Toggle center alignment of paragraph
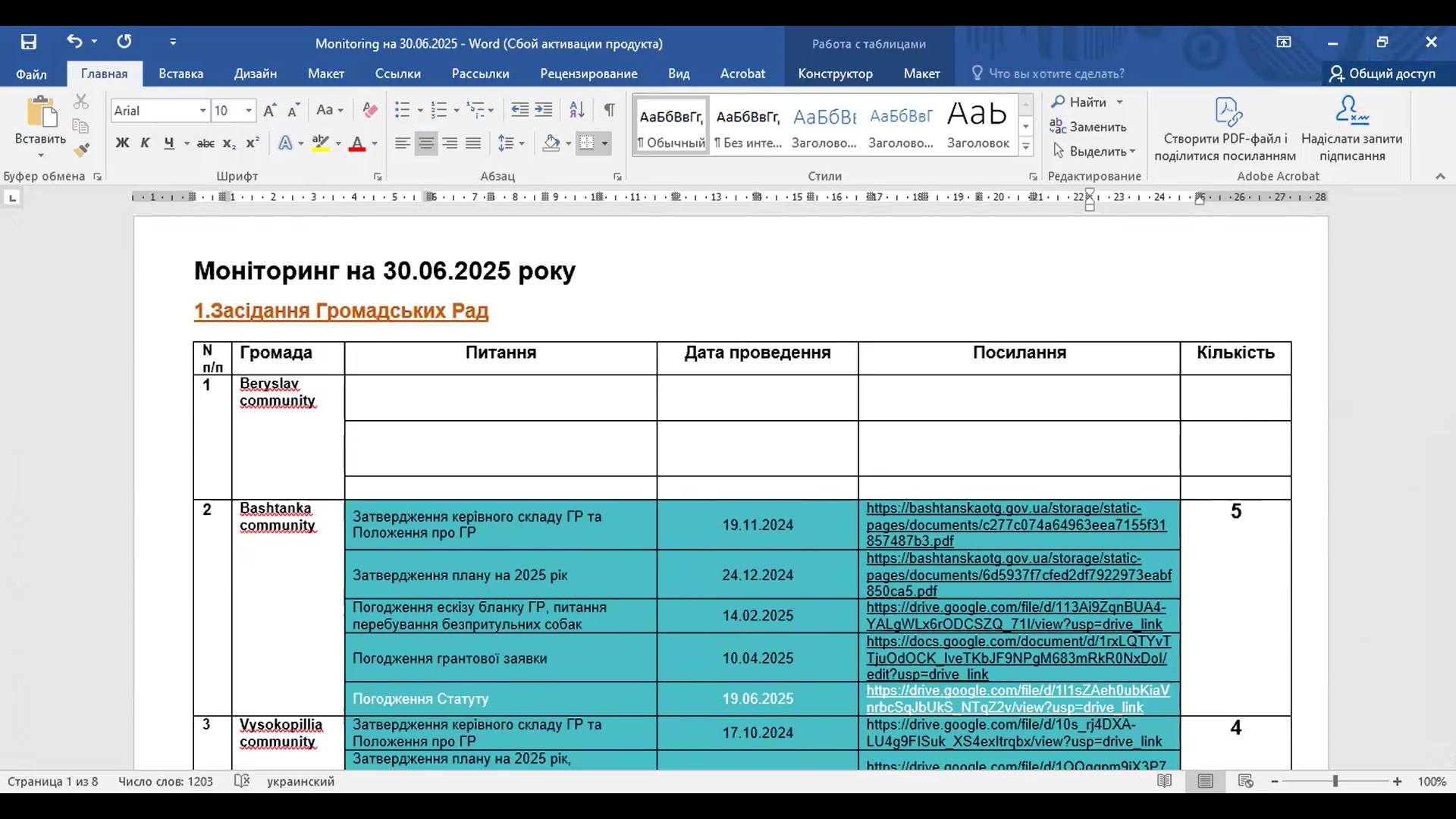 (x=426, y=143)
